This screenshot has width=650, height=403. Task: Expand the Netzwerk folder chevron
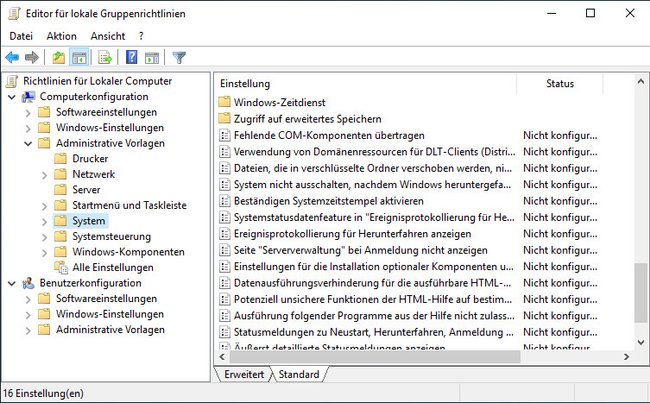click(x=44, y=175)
